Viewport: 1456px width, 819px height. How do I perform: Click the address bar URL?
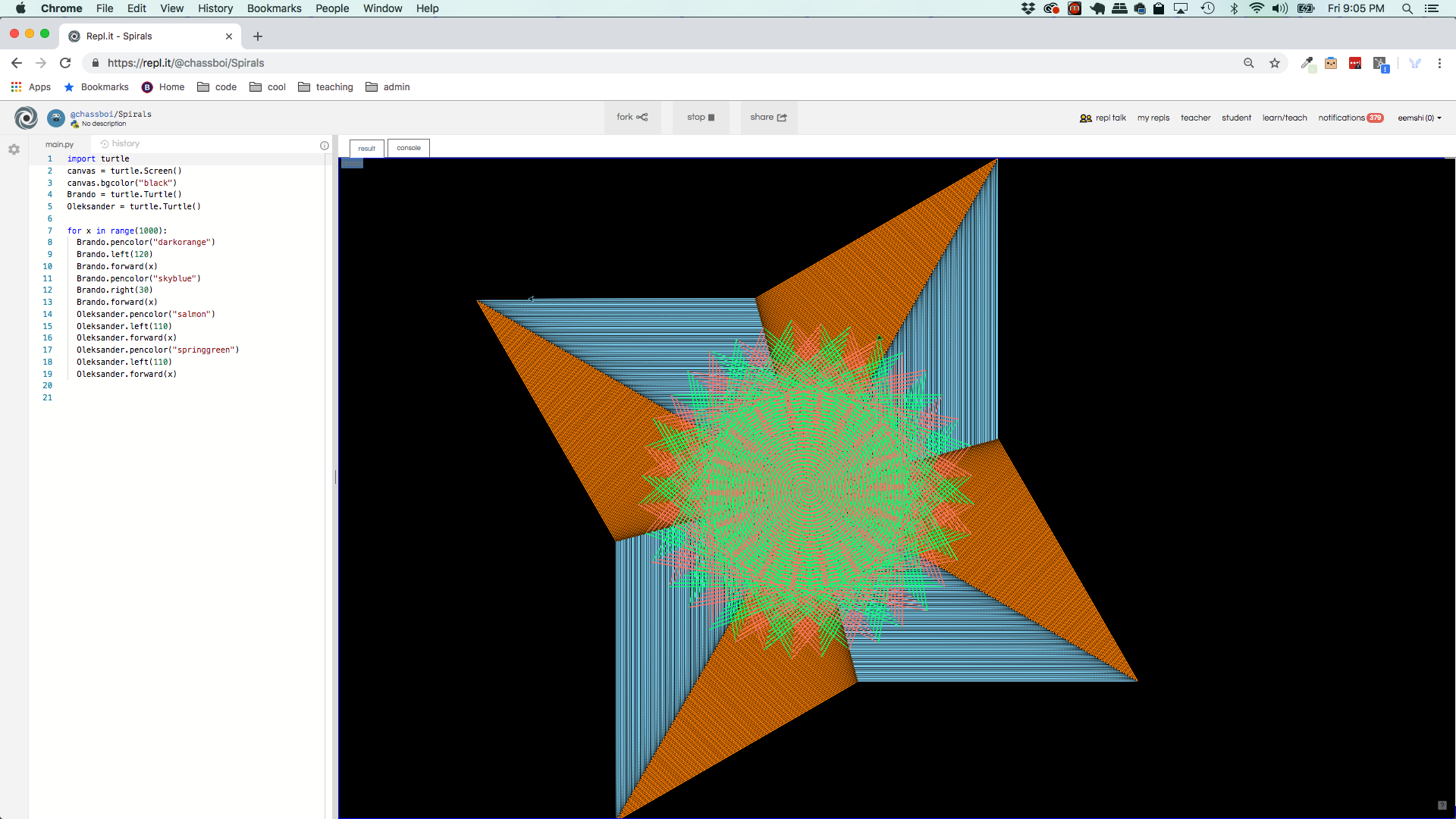tap(186, 63)
